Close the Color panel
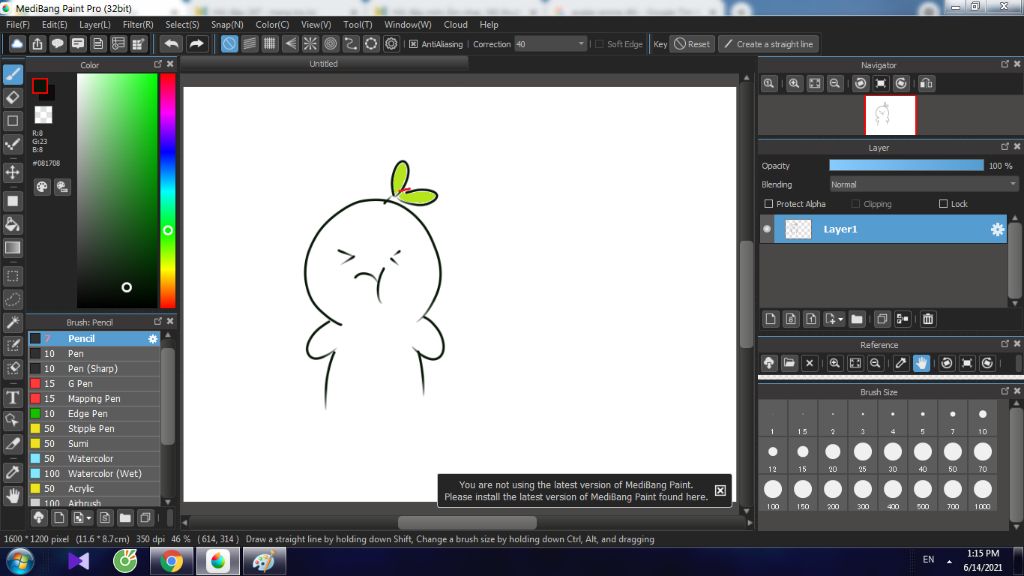 (170, 64)
